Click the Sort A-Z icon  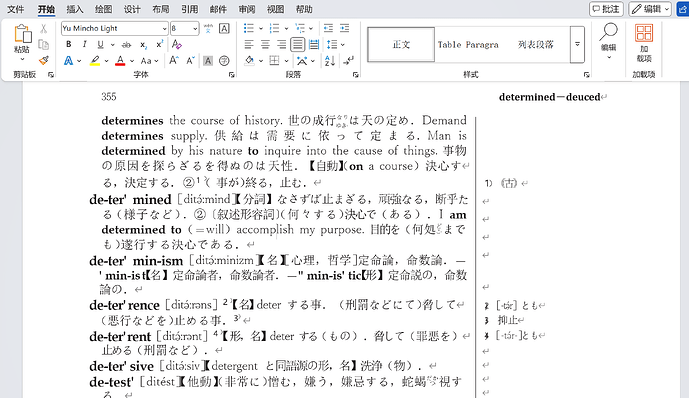[x=330, y=61]
